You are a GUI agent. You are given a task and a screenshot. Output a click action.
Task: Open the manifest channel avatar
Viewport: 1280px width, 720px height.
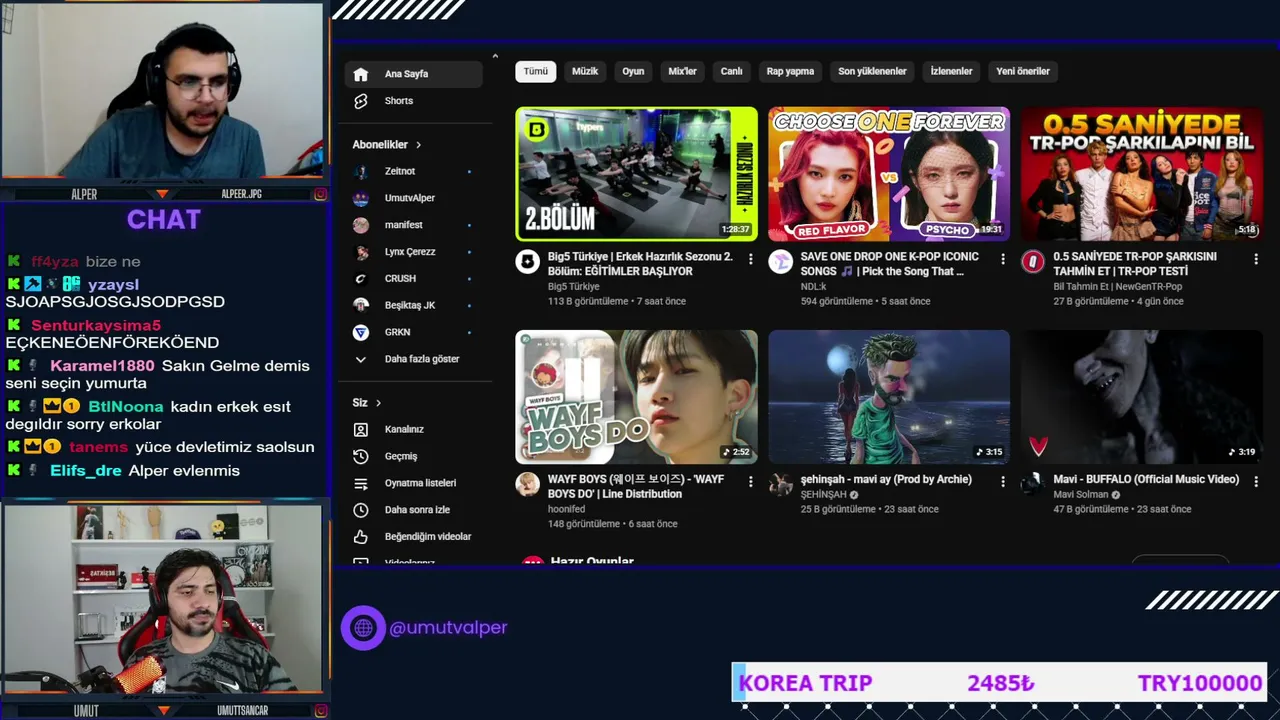(x=361, y=225)
